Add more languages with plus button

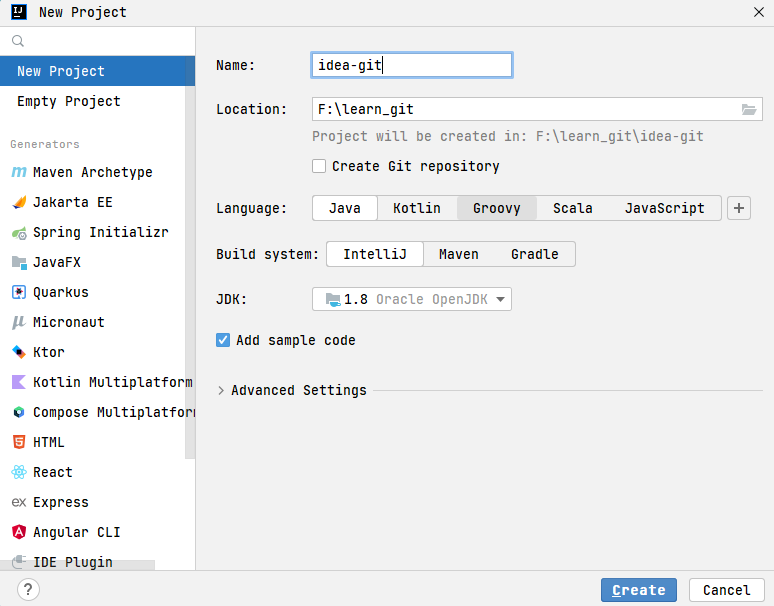(739, 208)
